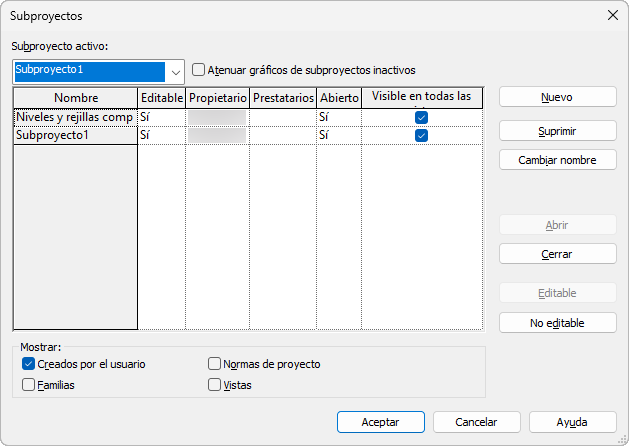Open the Subproyecto activo dropdown
This screenshot has height=446, width=629.
176,71
